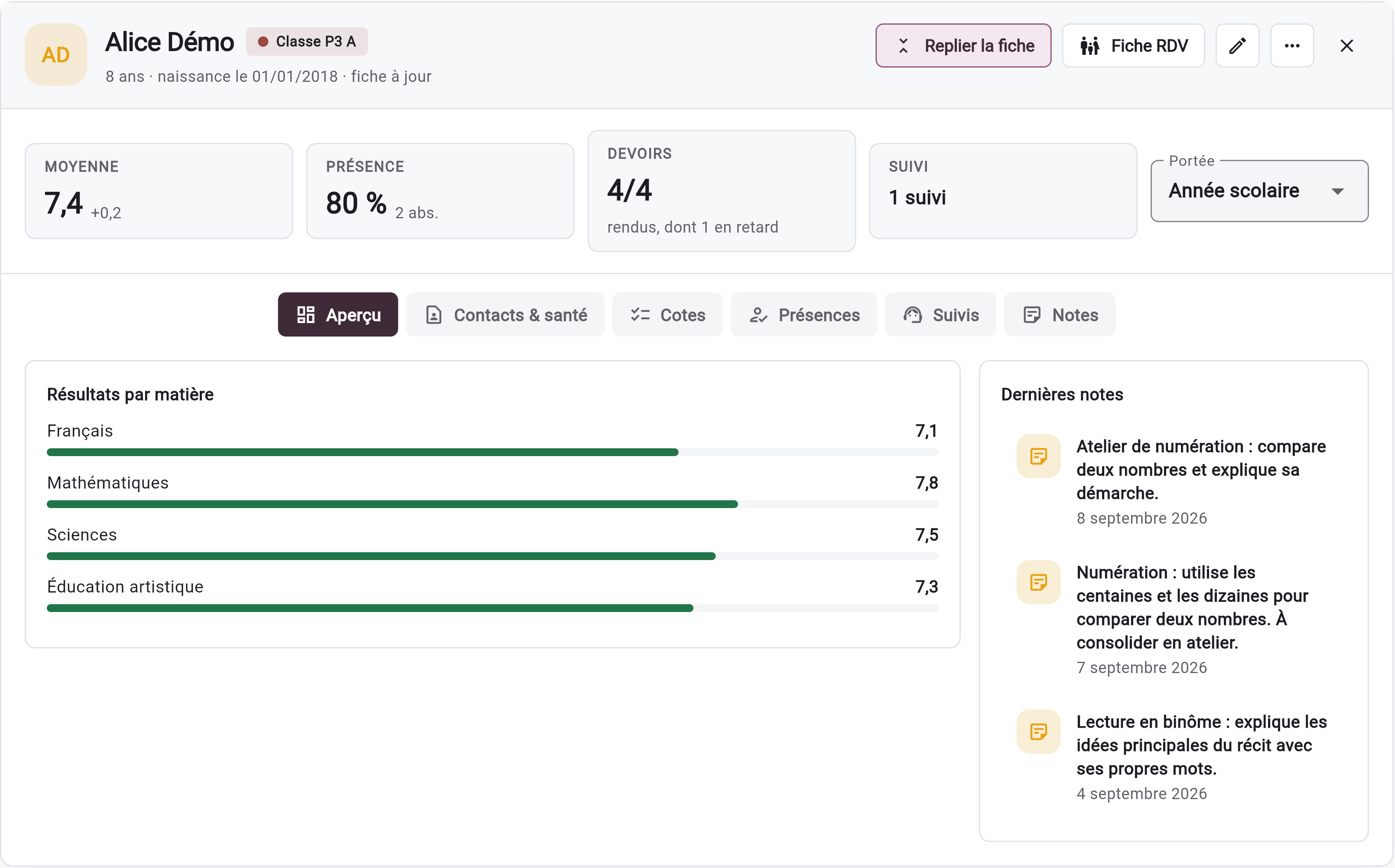The height and width of the screenshot is (868, 1395).
Task: Open the Présences tab
Action: [803, 314]
